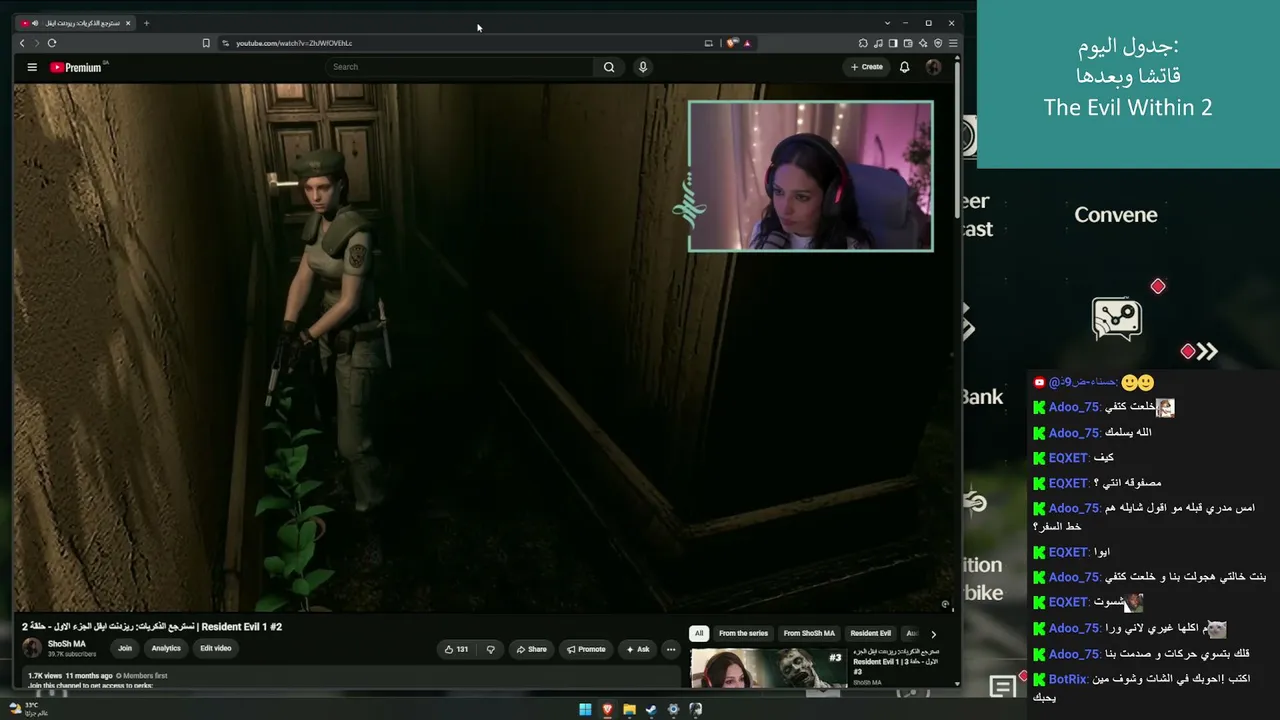The height and width of the screenshot is (720, 1280).
Task: Share the video
Action: (531, 649)
